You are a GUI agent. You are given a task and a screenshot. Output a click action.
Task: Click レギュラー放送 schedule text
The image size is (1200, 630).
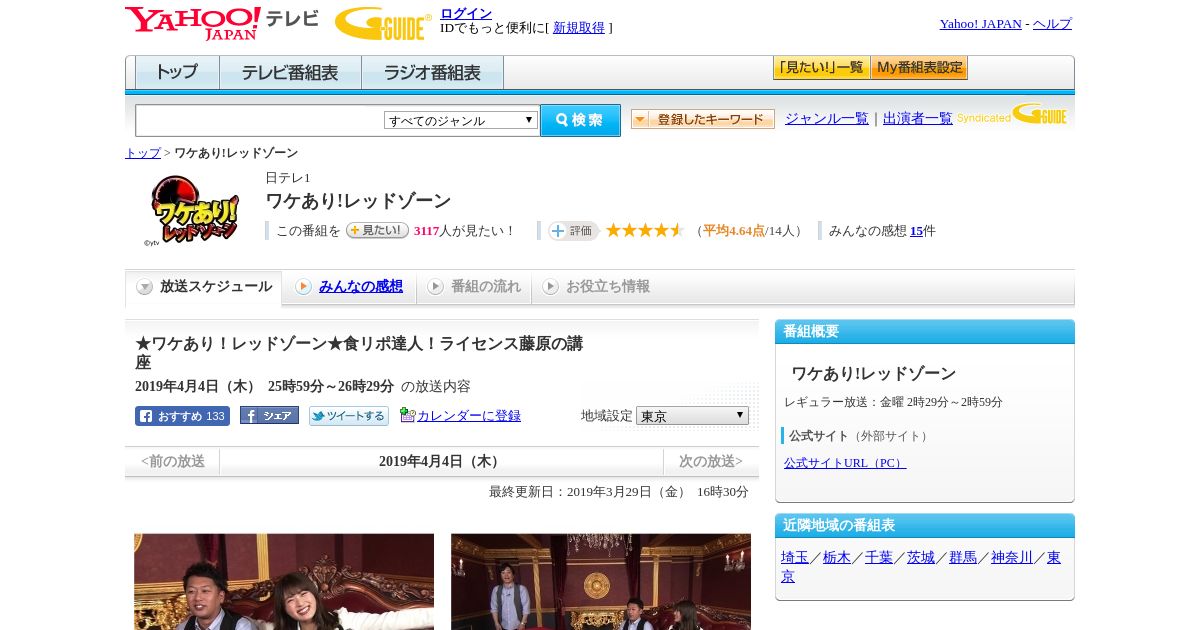[893, 402]
